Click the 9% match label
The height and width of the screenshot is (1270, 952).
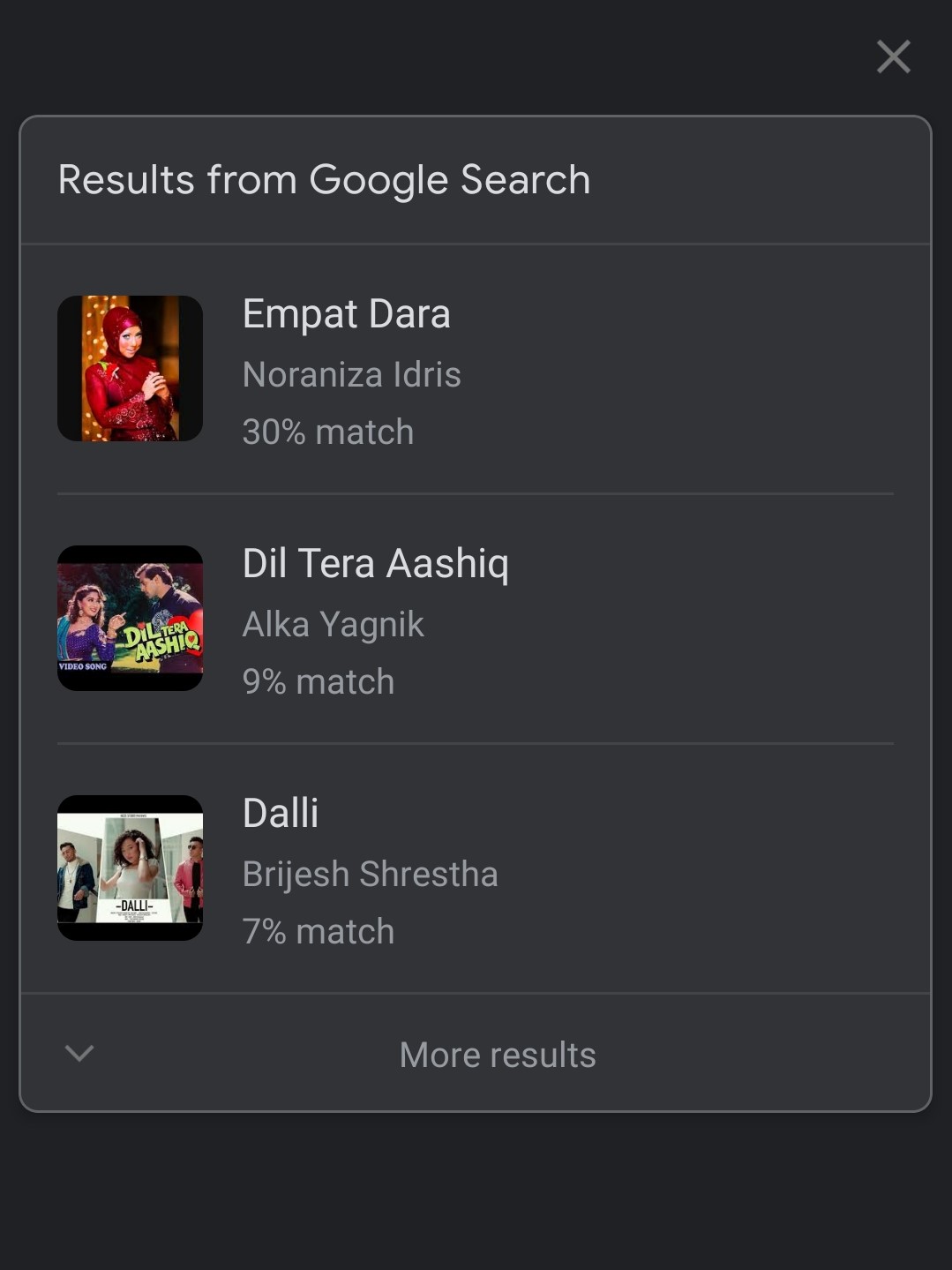(318, 681)
